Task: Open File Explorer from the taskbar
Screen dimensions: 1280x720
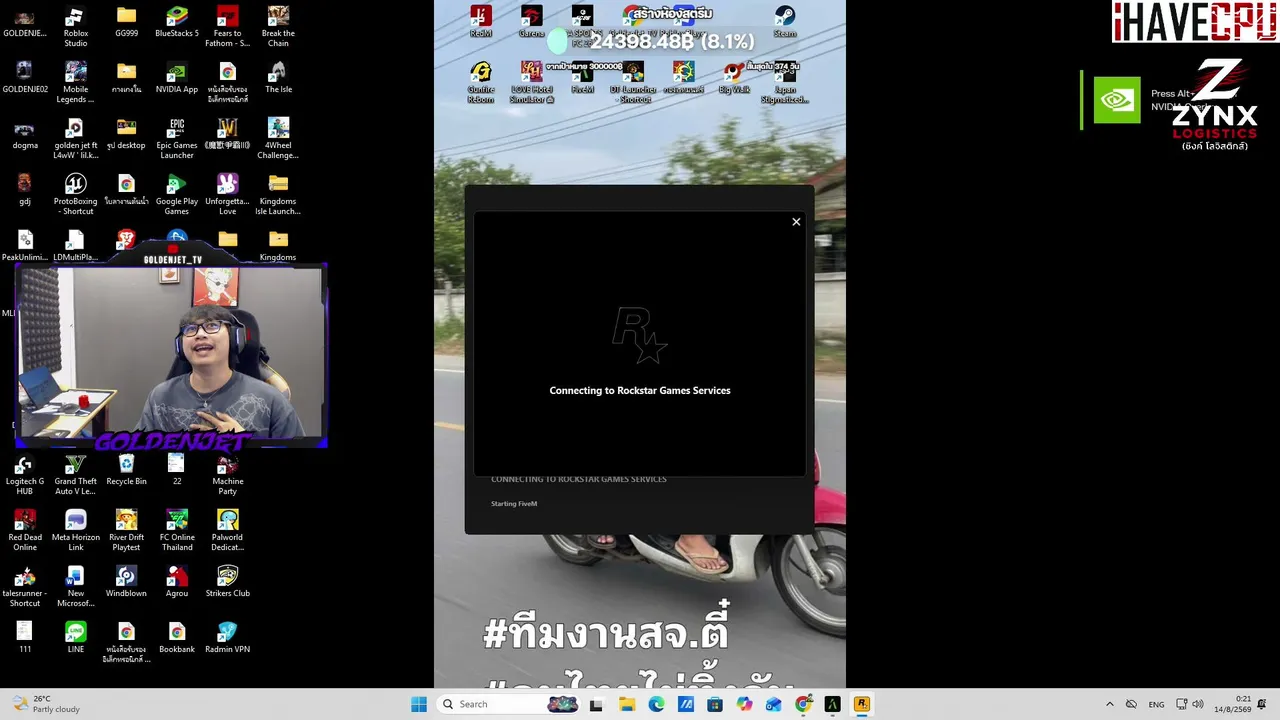Action: 627,704
